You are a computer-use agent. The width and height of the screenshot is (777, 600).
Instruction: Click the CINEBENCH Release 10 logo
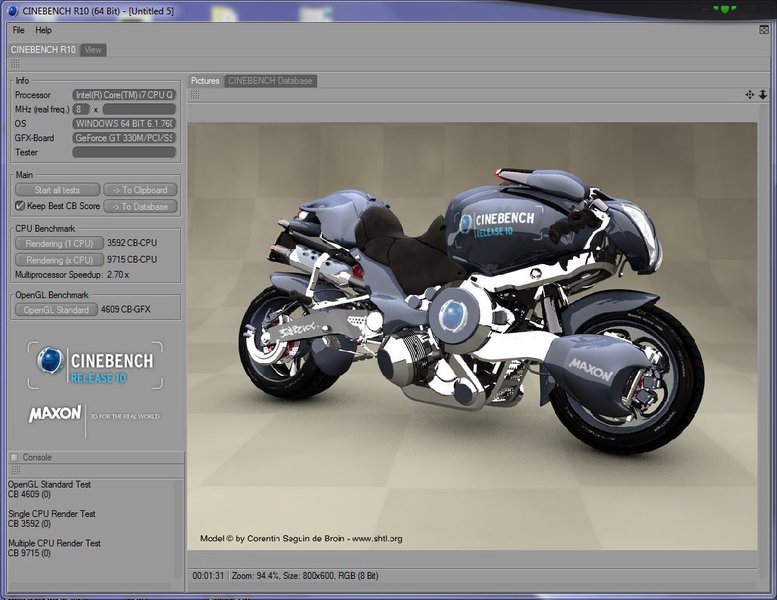pos(95,365)
